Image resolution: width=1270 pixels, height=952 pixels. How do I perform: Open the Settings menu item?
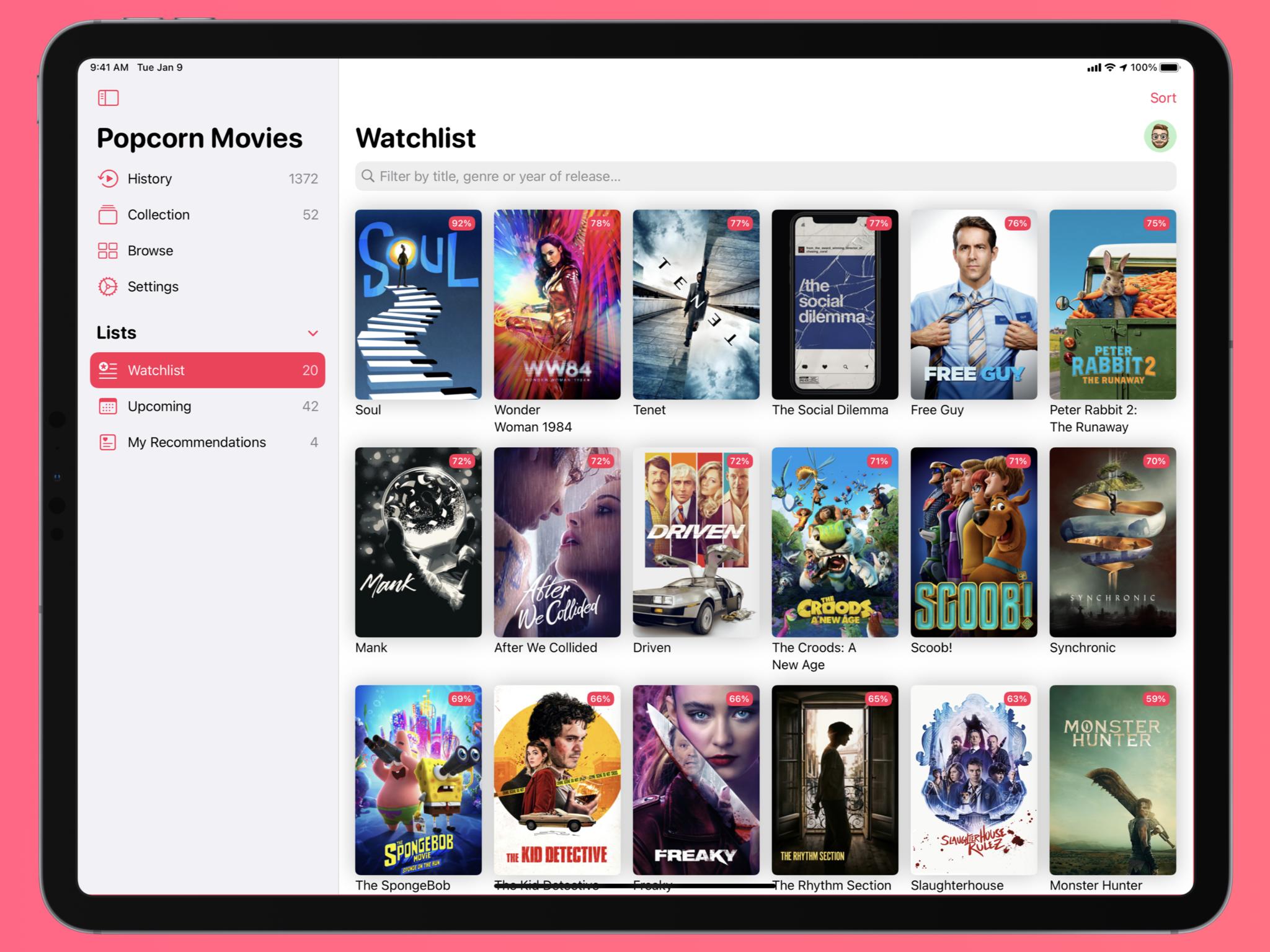(208, 287)
